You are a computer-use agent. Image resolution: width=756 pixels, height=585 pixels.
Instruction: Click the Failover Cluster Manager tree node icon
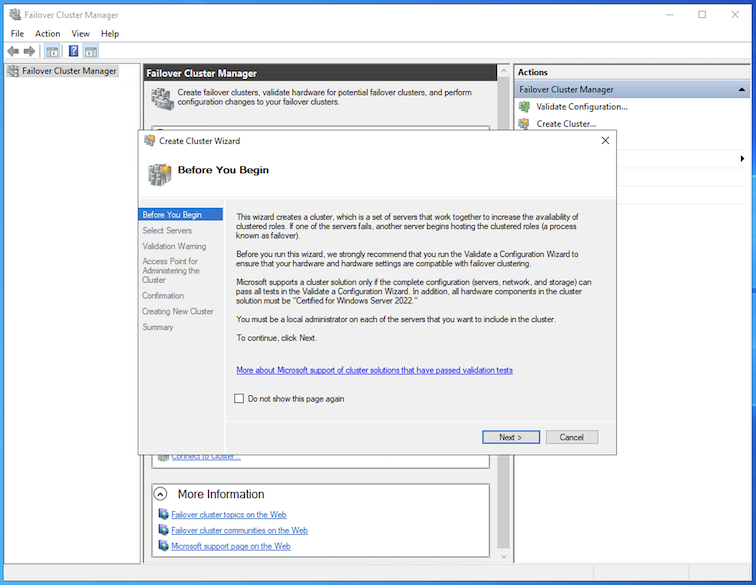pos(13,71)
